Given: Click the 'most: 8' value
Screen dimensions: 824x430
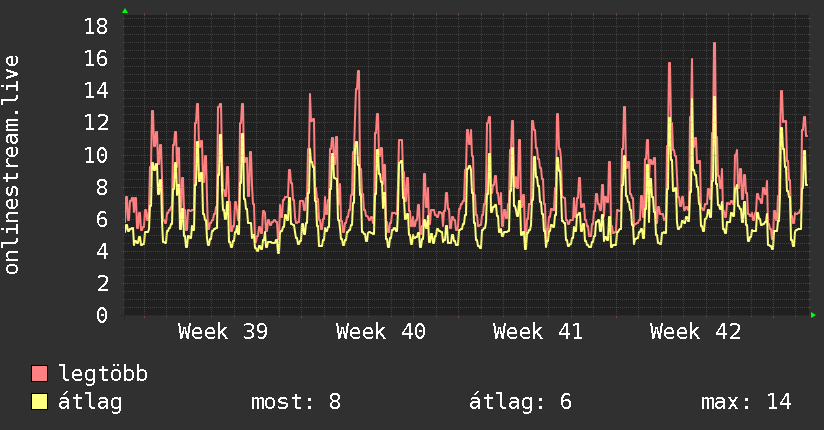Looking at the screenshot, I should pos(296,402).
